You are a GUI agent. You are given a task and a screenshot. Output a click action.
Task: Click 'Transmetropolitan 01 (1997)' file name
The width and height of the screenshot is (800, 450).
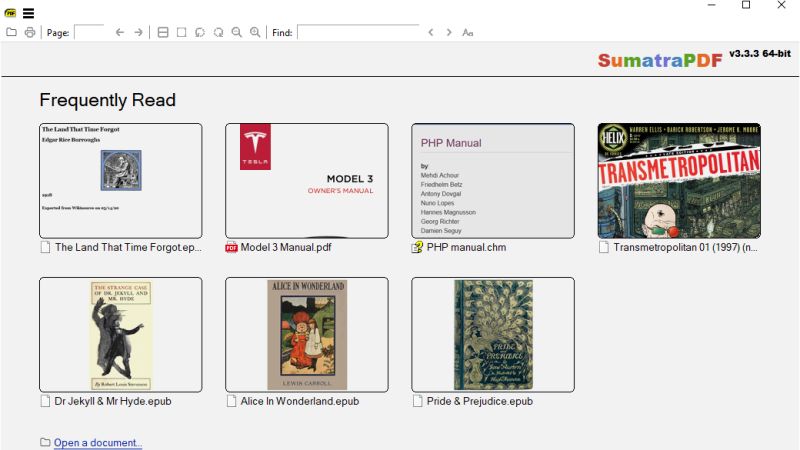point(685,247)
